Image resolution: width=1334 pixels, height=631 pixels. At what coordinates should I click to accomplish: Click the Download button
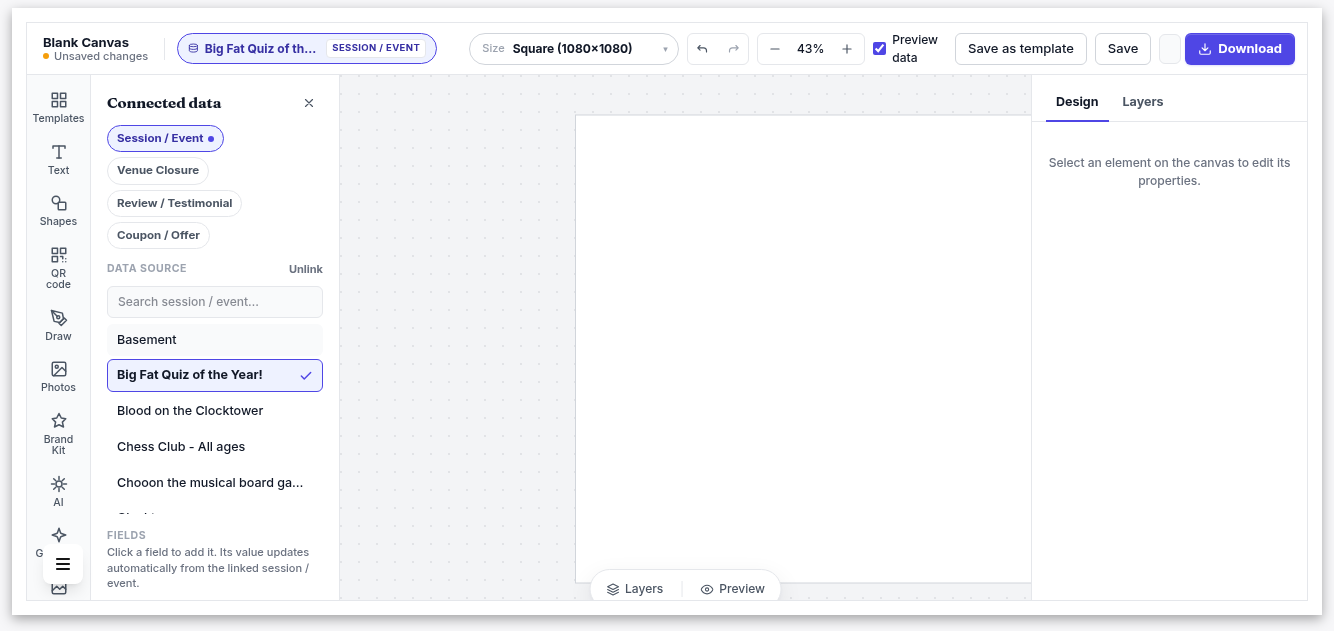pos(1240,49)
